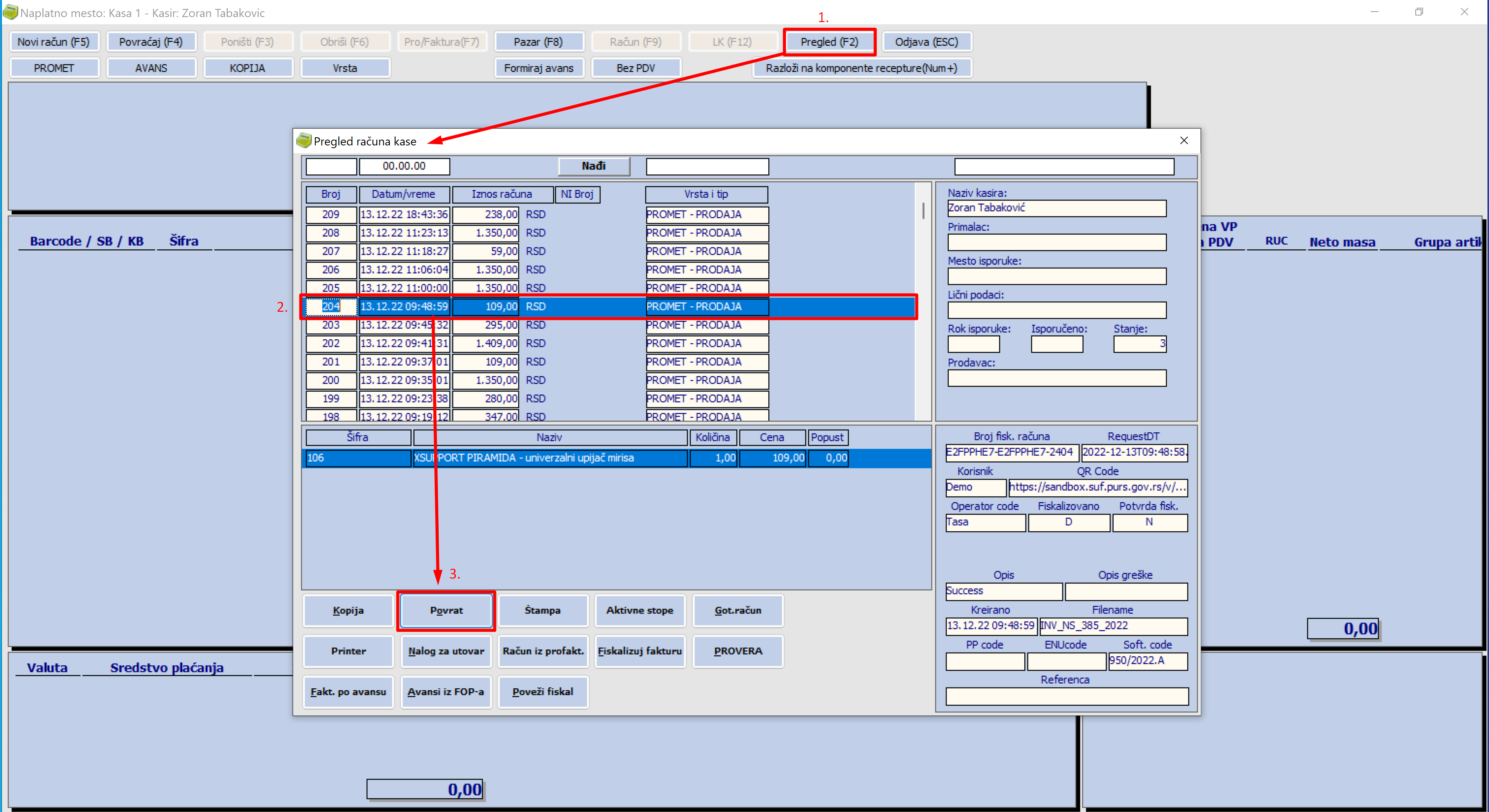Click Fiskalizuj fakturu button

(x=639, y=651)
